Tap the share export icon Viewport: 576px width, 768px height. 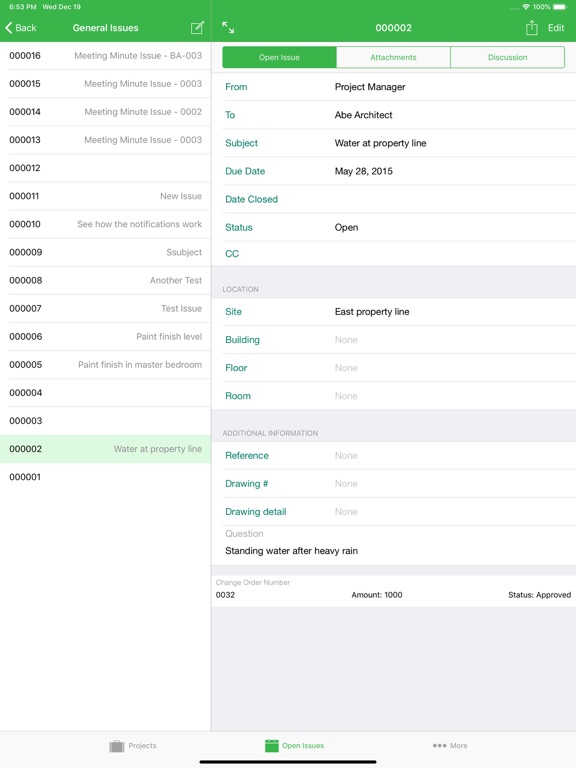531,28
